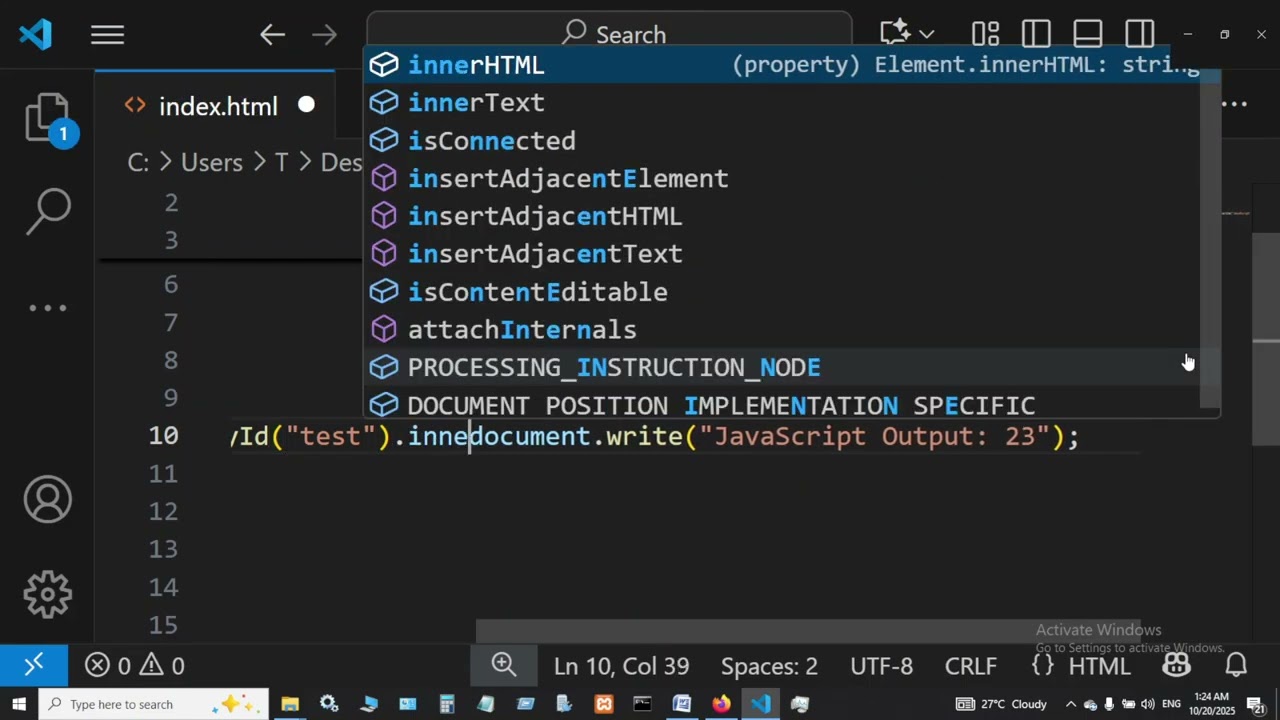
Task: Toggle the primary side bar
Action: (x=1036, y=35)
